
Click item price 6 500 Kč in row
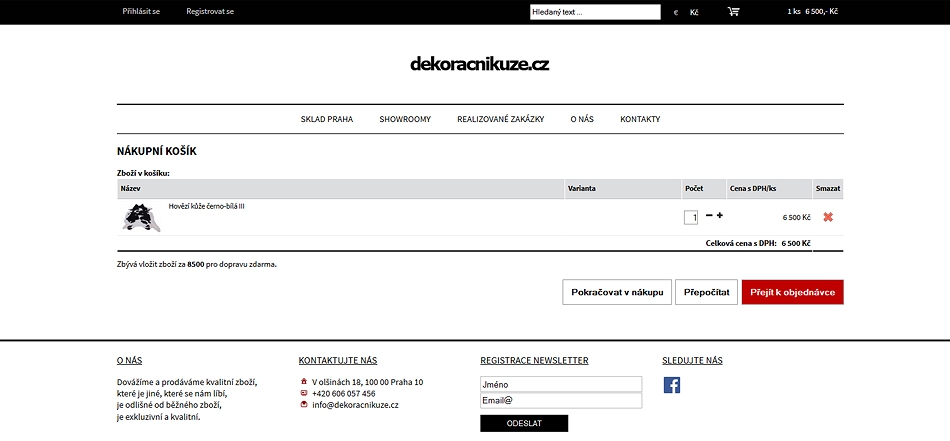797,217
